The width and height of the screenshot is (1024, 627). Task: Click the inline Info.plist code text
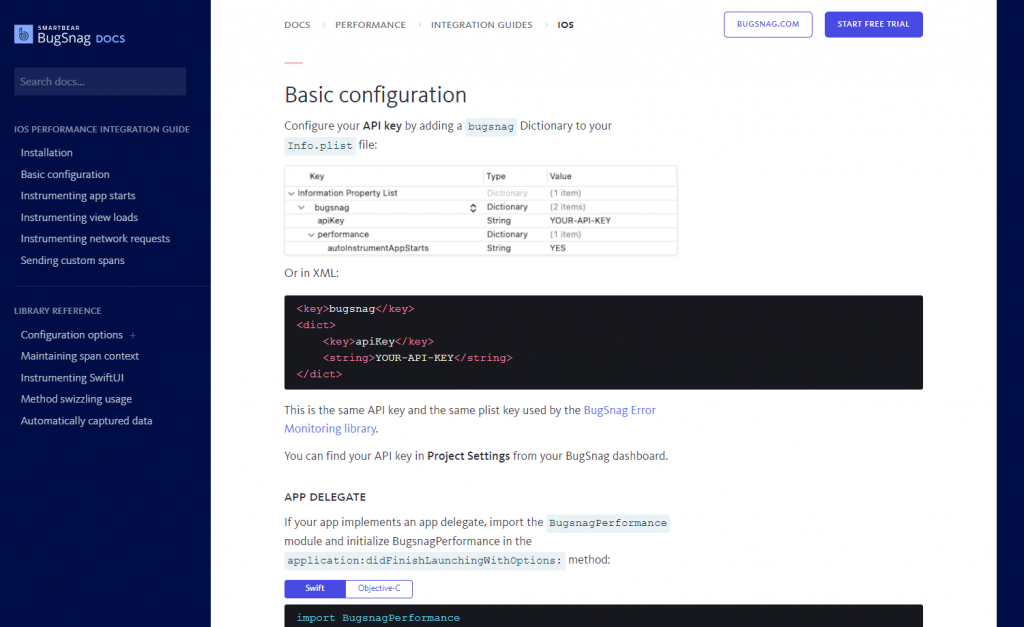[x=320, y=146]
